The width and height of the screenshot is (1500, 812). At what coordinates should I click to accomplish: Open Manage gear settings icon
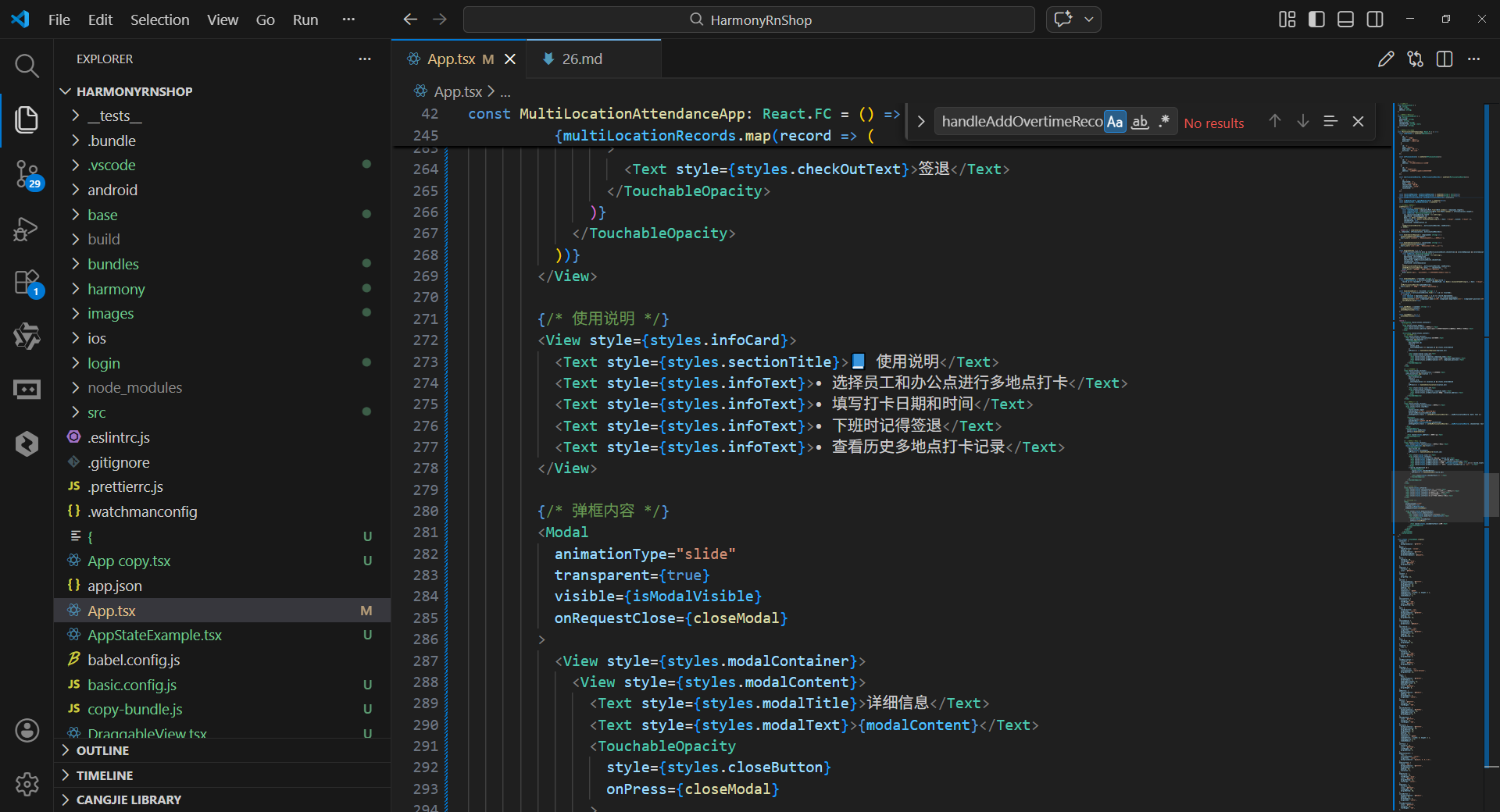click(x=27, y=784)
